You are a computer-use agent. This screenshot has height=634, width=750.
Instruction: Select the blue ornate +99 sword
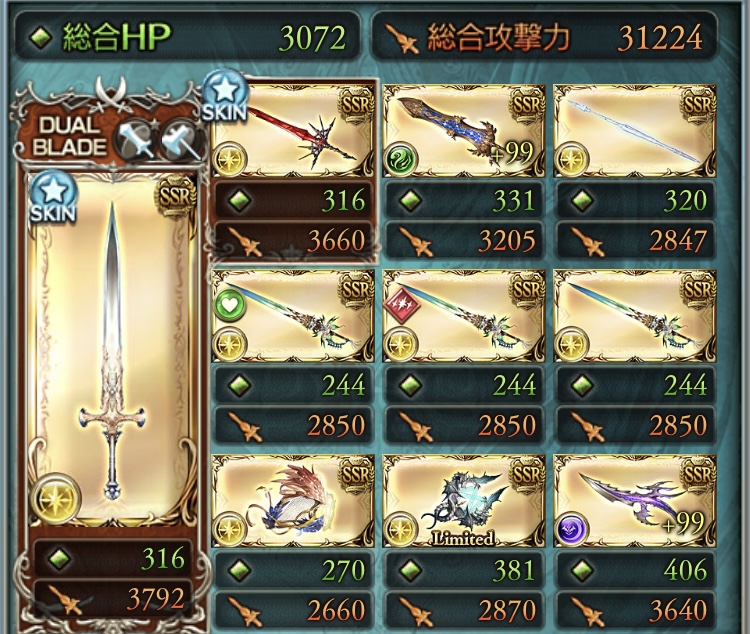[x=464, y=130]
